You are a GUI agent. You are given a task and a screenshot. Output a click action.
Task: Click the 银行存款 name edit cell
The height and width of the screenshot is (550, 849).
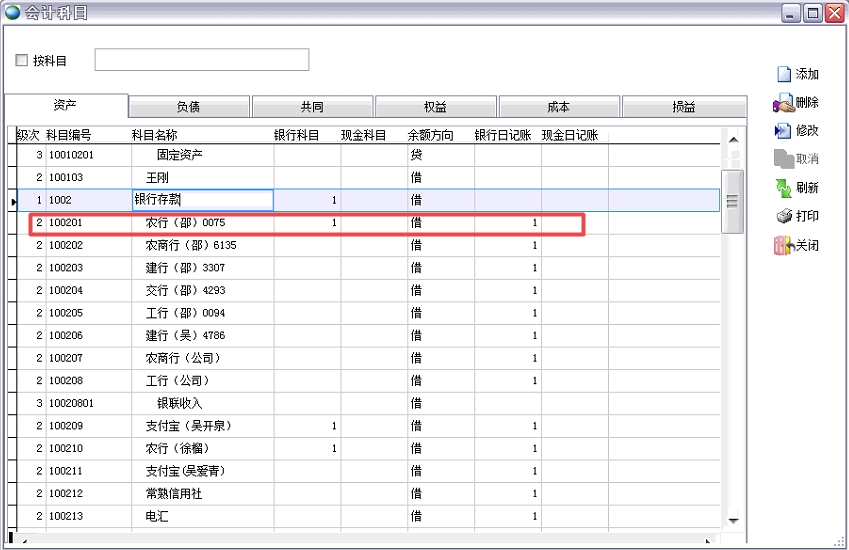(203, 200)
